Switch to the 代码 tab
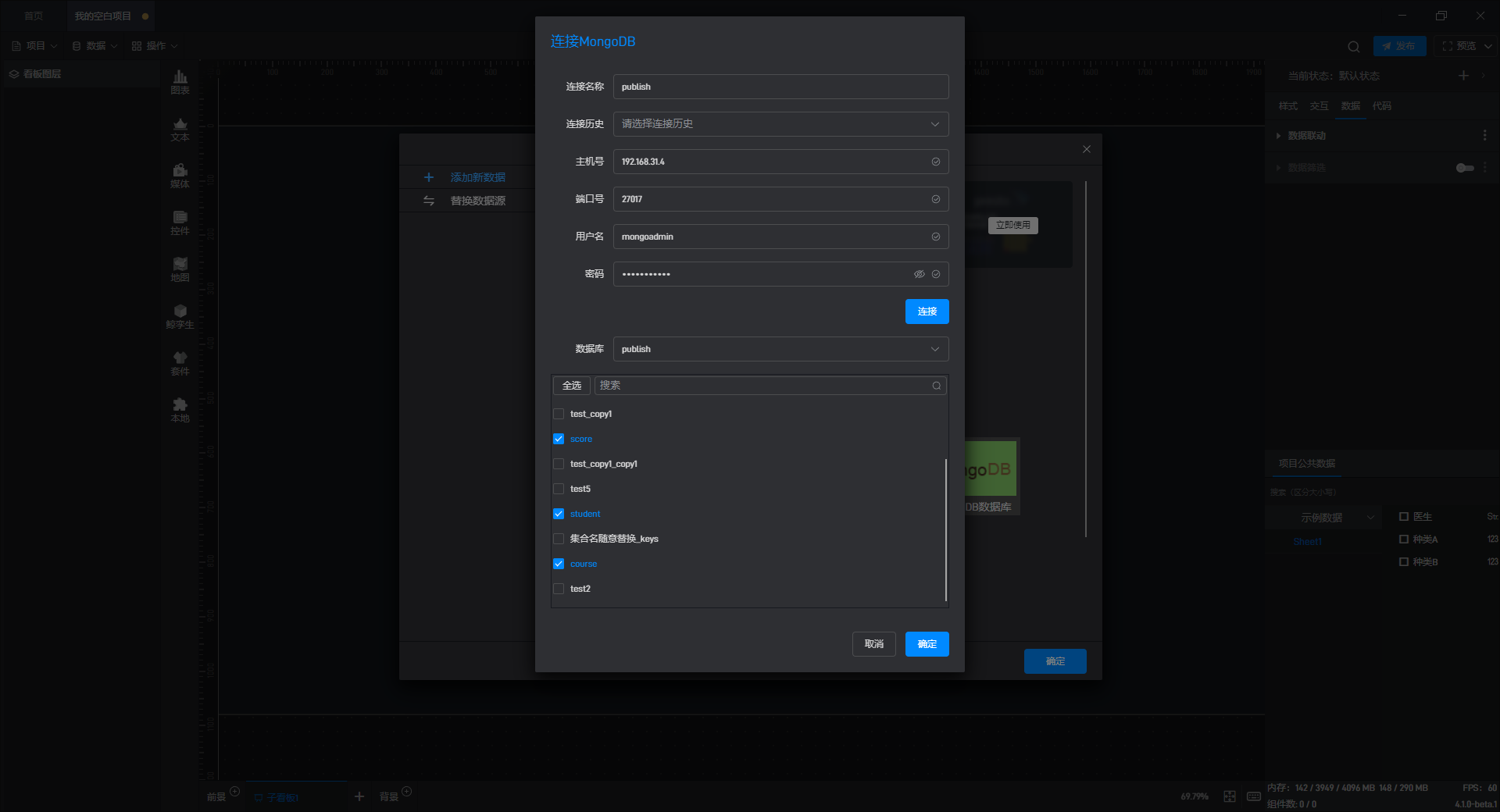Viewport: 1500px width, 812px height. pyautogui.click(x=1381, y=106)
